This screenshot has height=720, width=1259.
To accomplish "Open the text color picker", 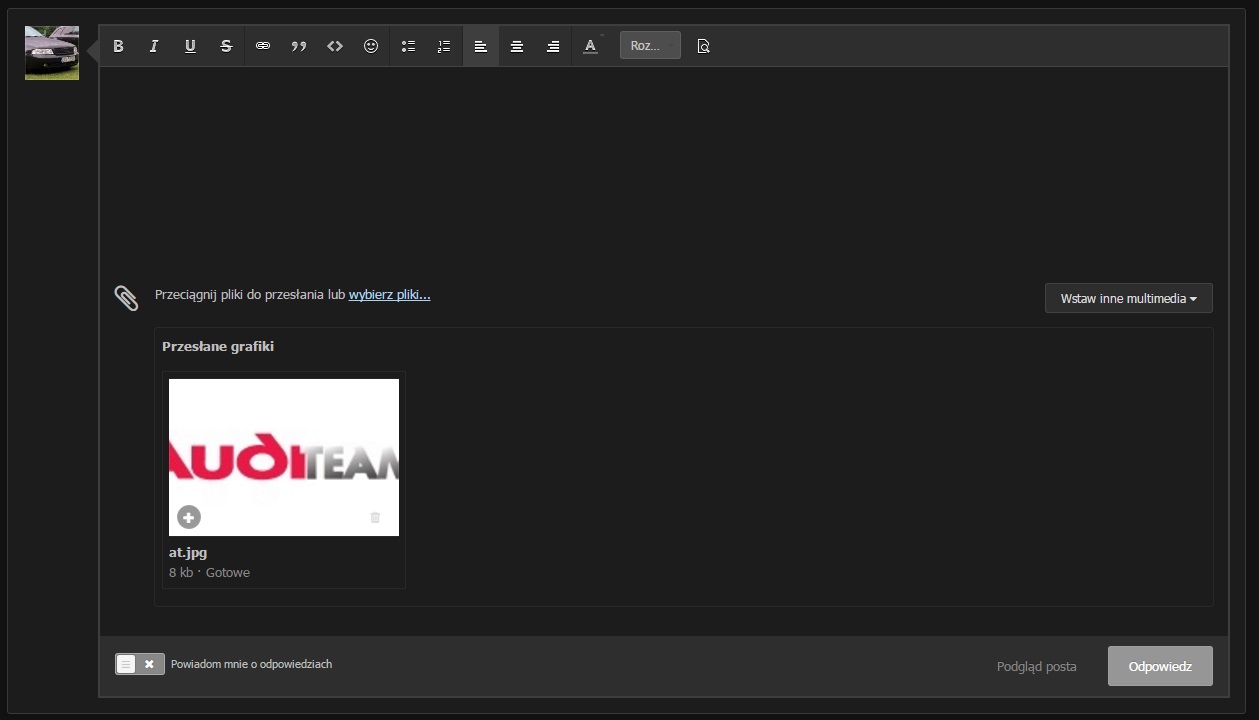I will 590,46.
